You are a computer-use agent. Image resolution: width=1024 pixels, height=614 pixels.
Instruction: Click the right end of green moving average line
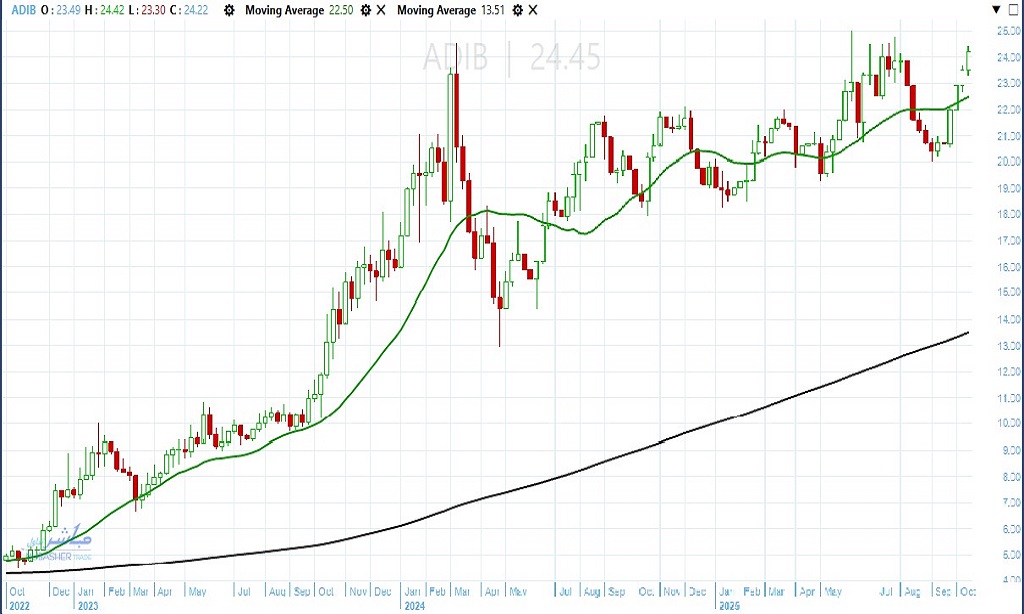tap(968, 97)
